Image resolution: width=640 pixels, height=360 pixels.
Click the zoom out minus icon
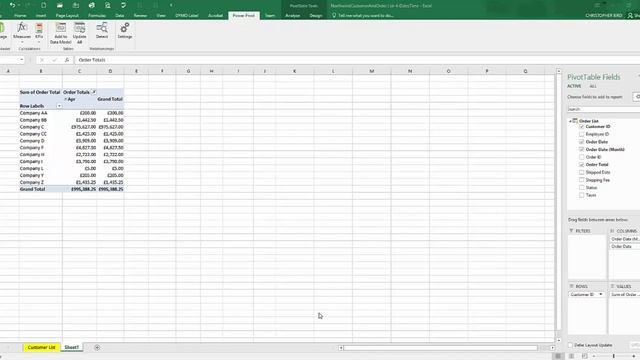point(594,356)
